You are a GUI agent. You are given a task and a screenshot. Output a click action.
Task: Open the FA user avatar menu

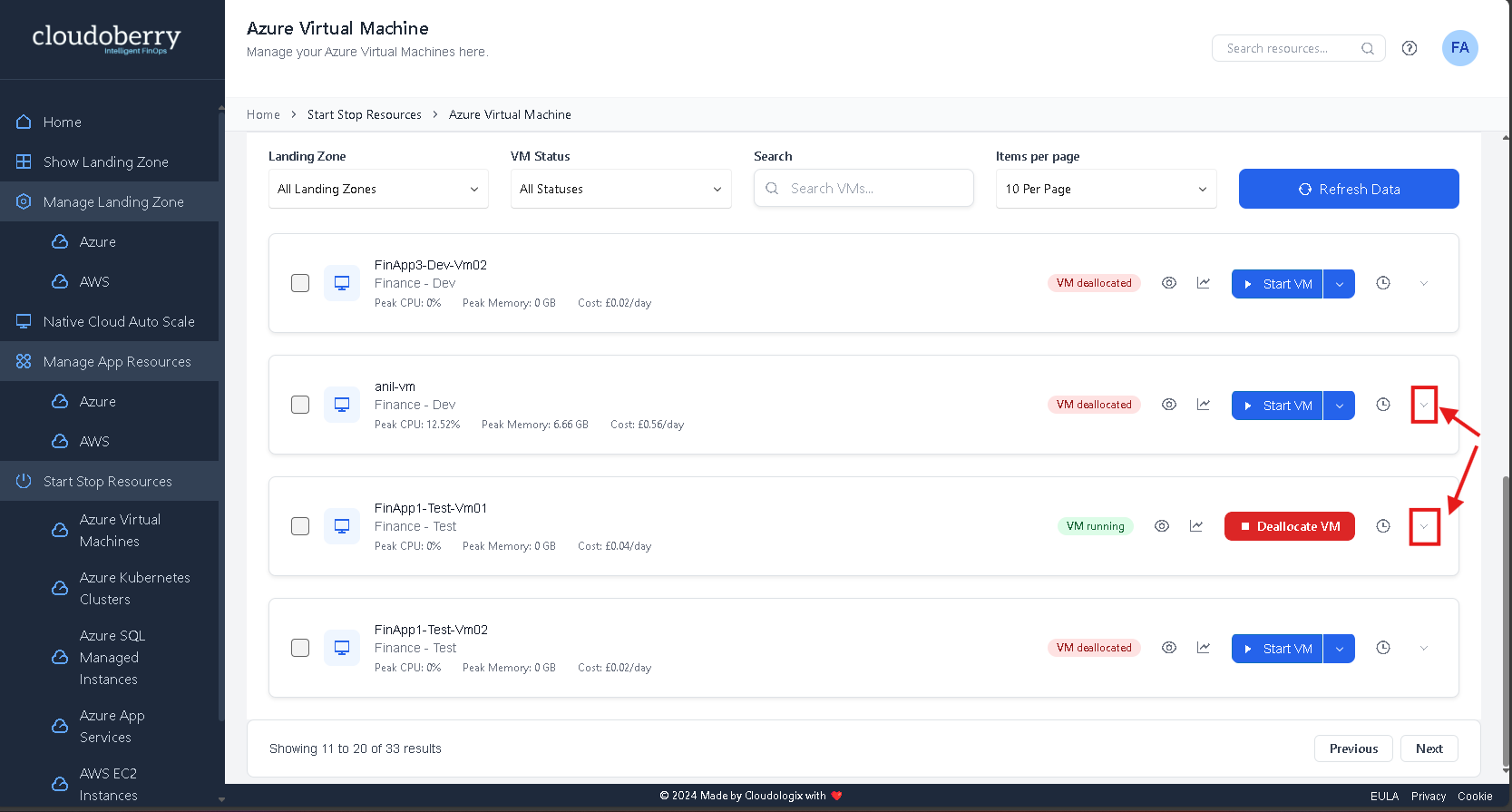pos(1460,48)
